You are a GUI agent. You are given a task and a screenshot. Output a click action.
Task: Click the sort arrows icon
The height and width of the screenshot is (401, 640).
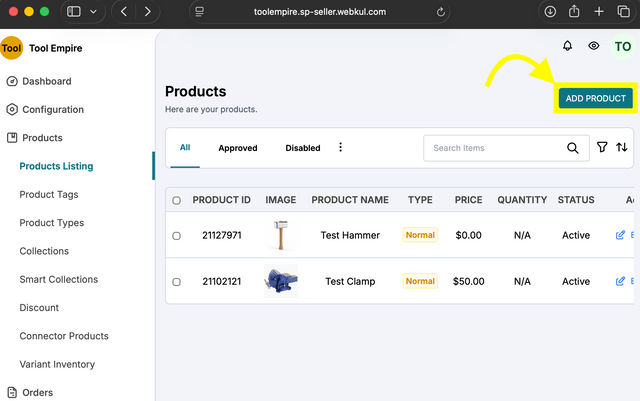pos(622,147)
